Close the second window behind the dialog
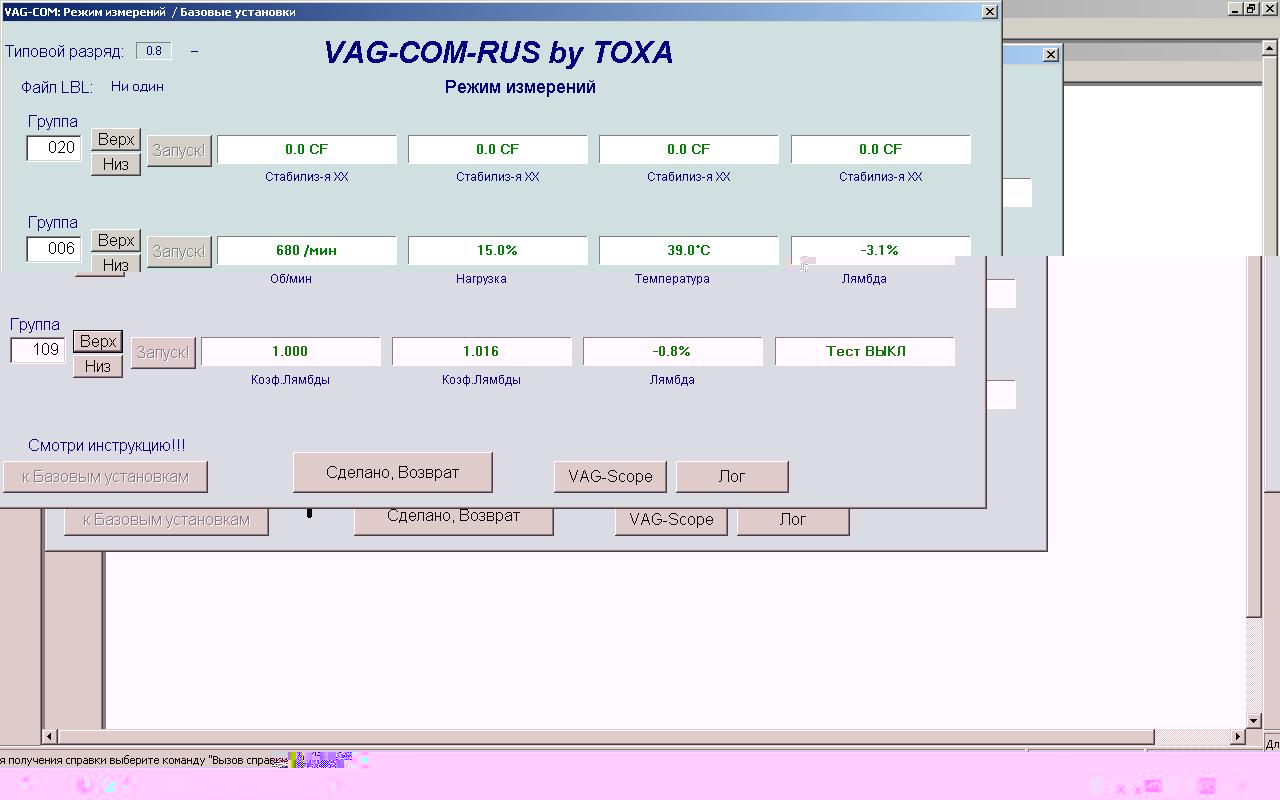 pos(1050,55)
